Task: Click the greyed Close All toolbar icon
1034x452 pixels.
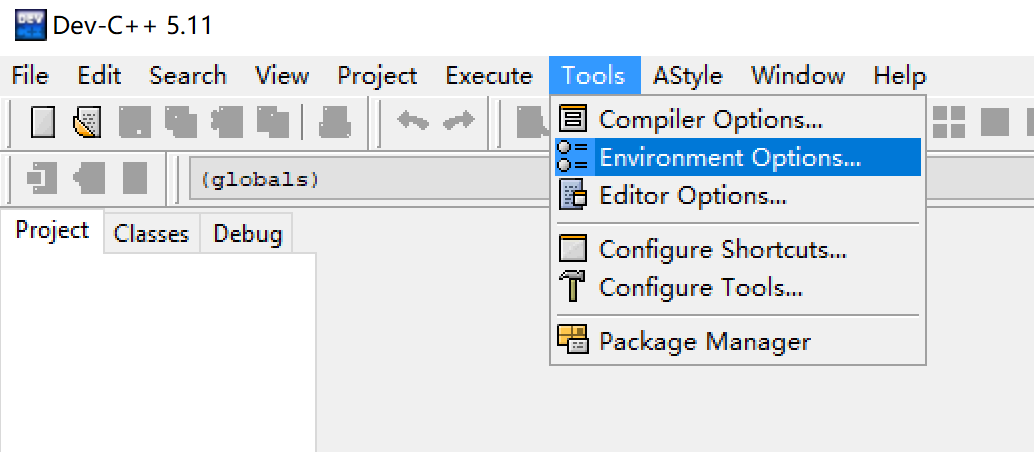Action: [273, 122]
